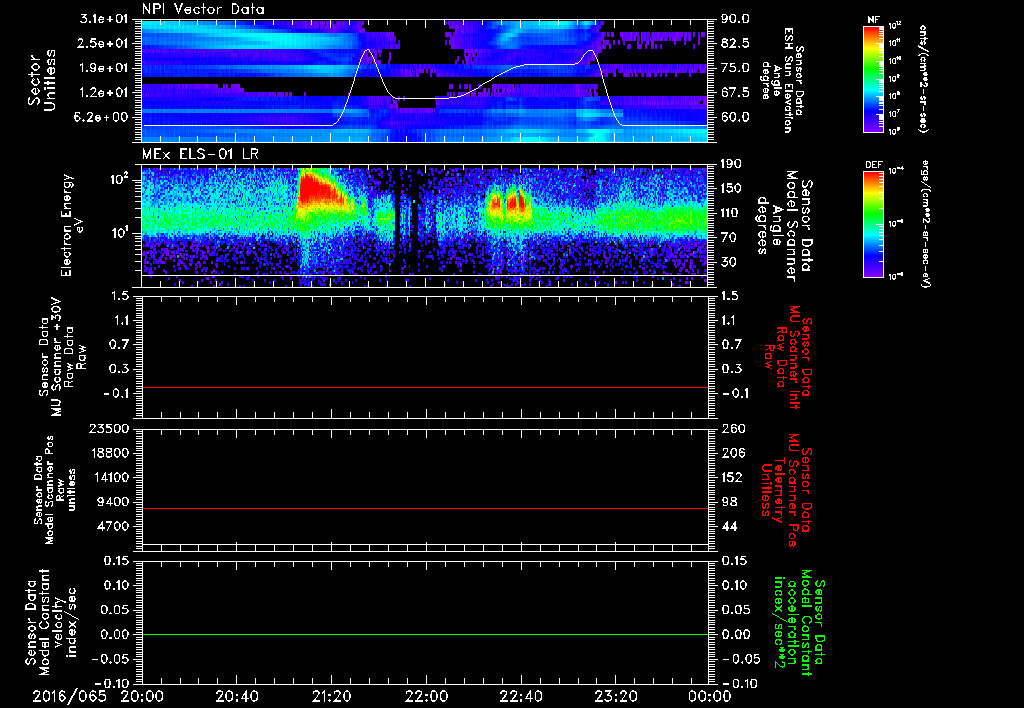This screenshot has width=1024, height=708.
Task: Click the NF flux color bar
Action: (x=874, y=78)
